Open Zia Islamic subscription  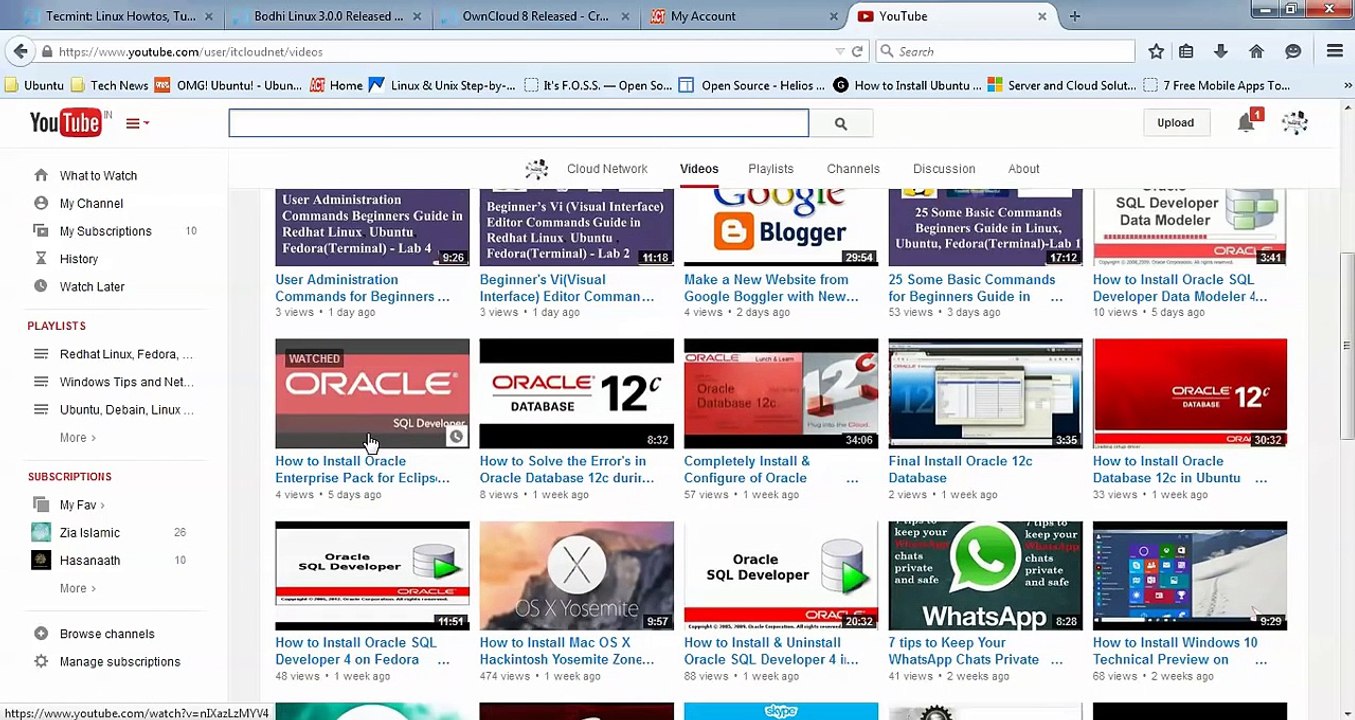[89, 533]
